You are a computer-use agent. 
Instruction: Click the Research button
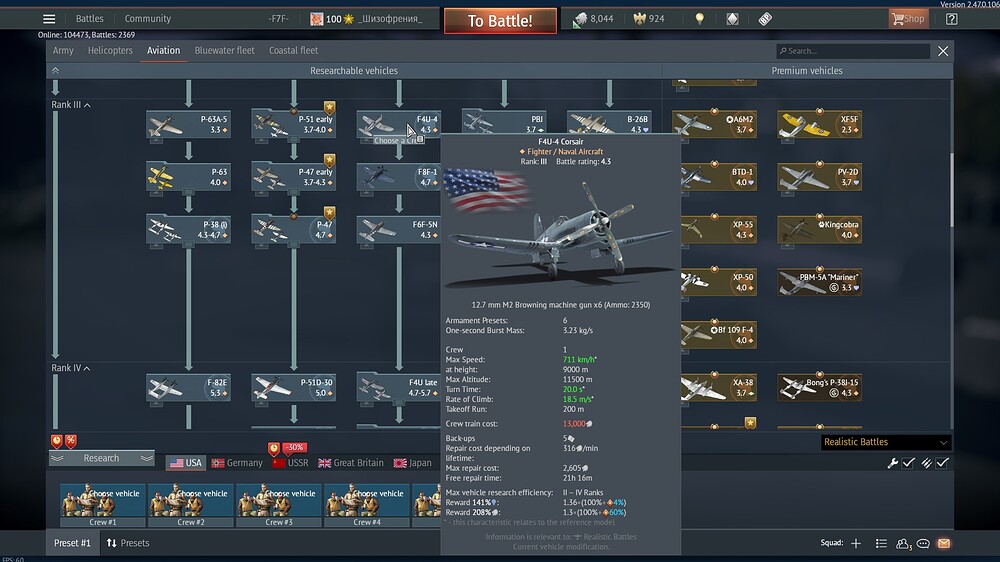pos(101,458)
